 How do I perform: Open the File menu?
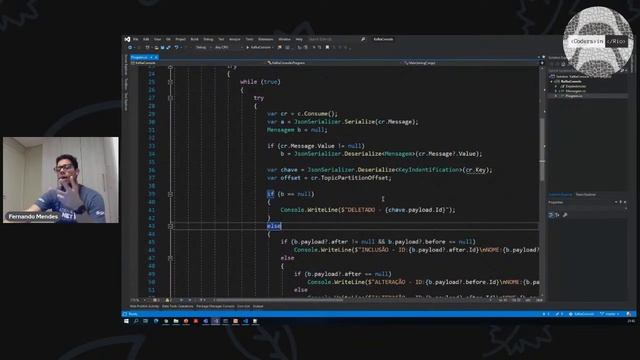coord(136,39)
